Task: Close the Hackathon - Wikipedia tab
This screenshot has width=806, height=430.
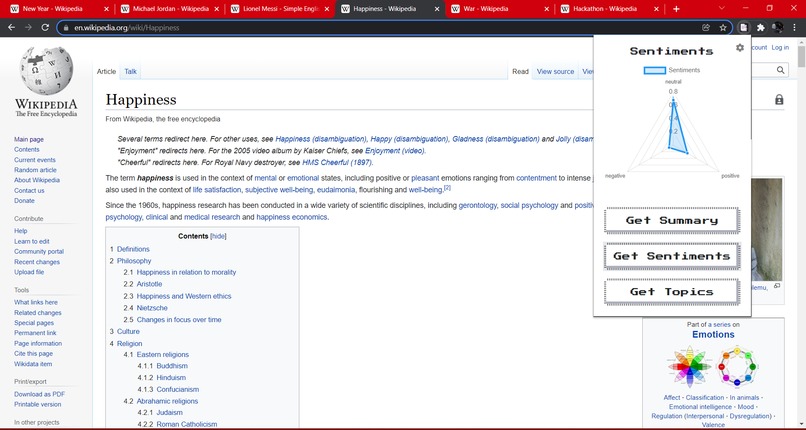Action: [657, 9]
